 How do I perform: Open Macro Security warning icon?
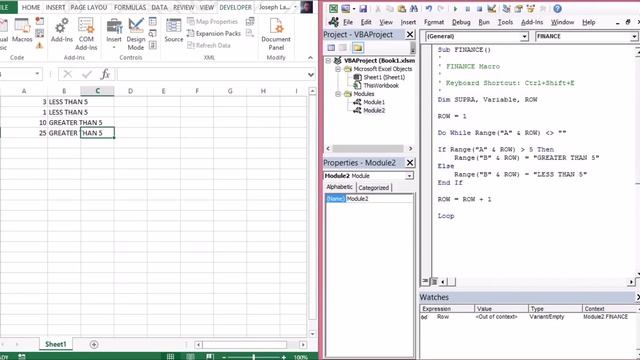[40, 45]
